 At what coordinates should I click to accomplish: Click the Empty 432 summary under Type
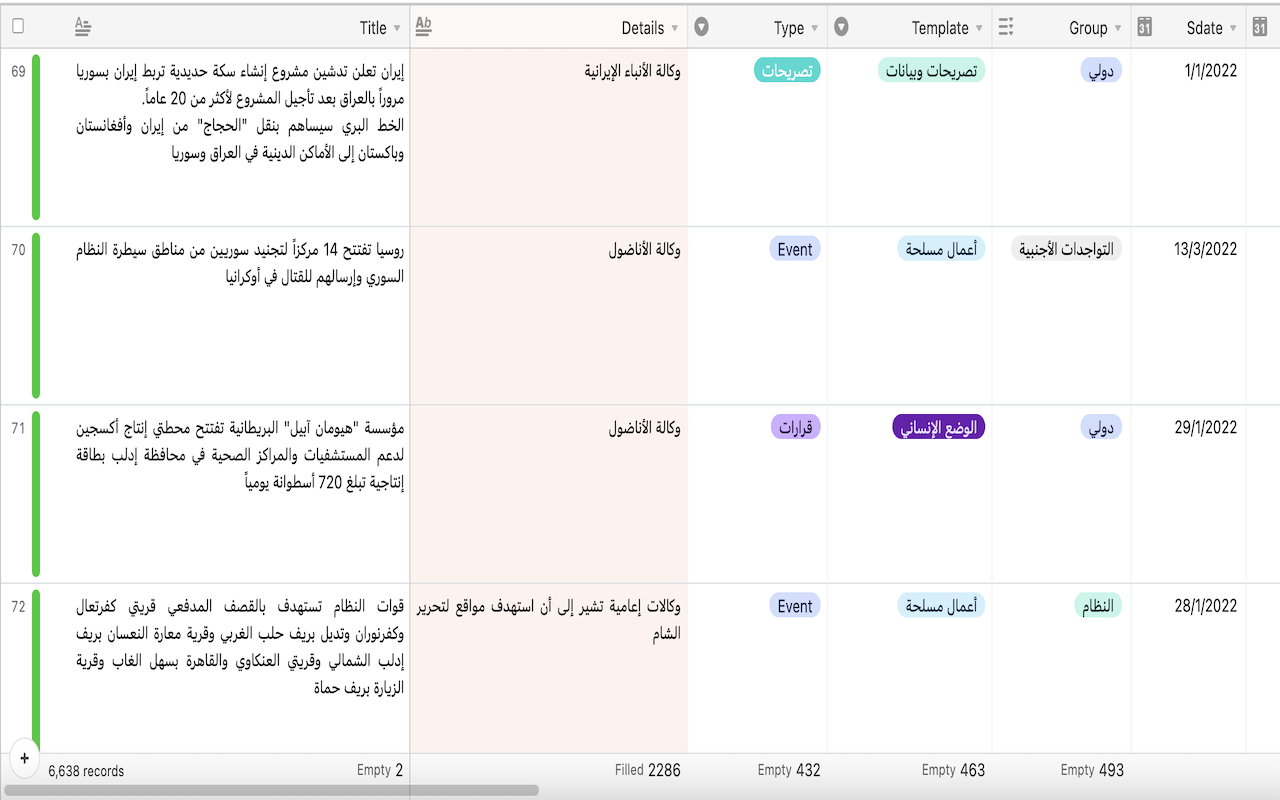pyautogui.click(x=788, y=770)
